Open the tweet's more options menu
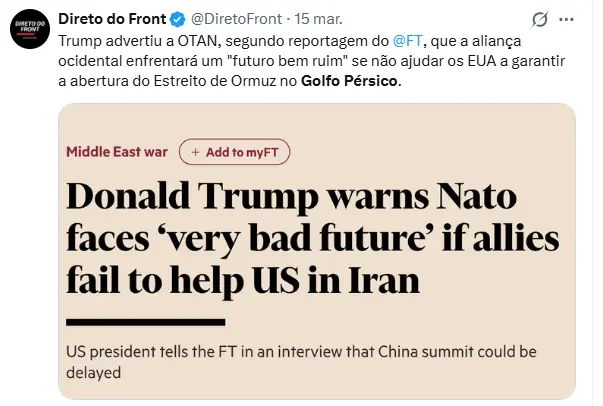 574,20
